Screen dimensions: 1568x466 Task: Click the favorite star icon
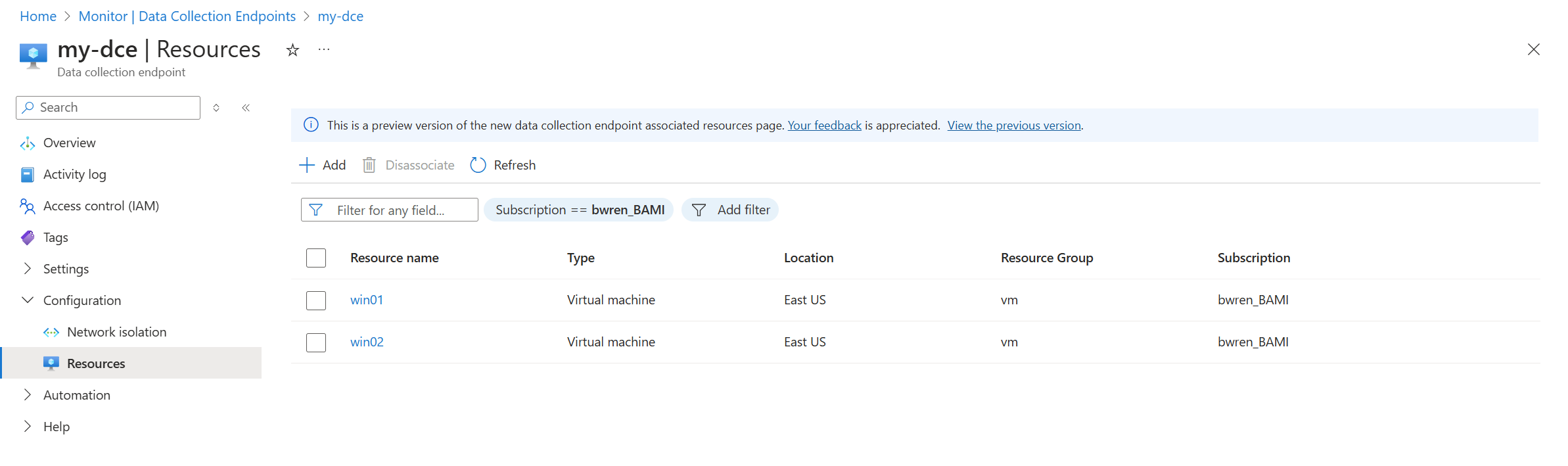292,50
